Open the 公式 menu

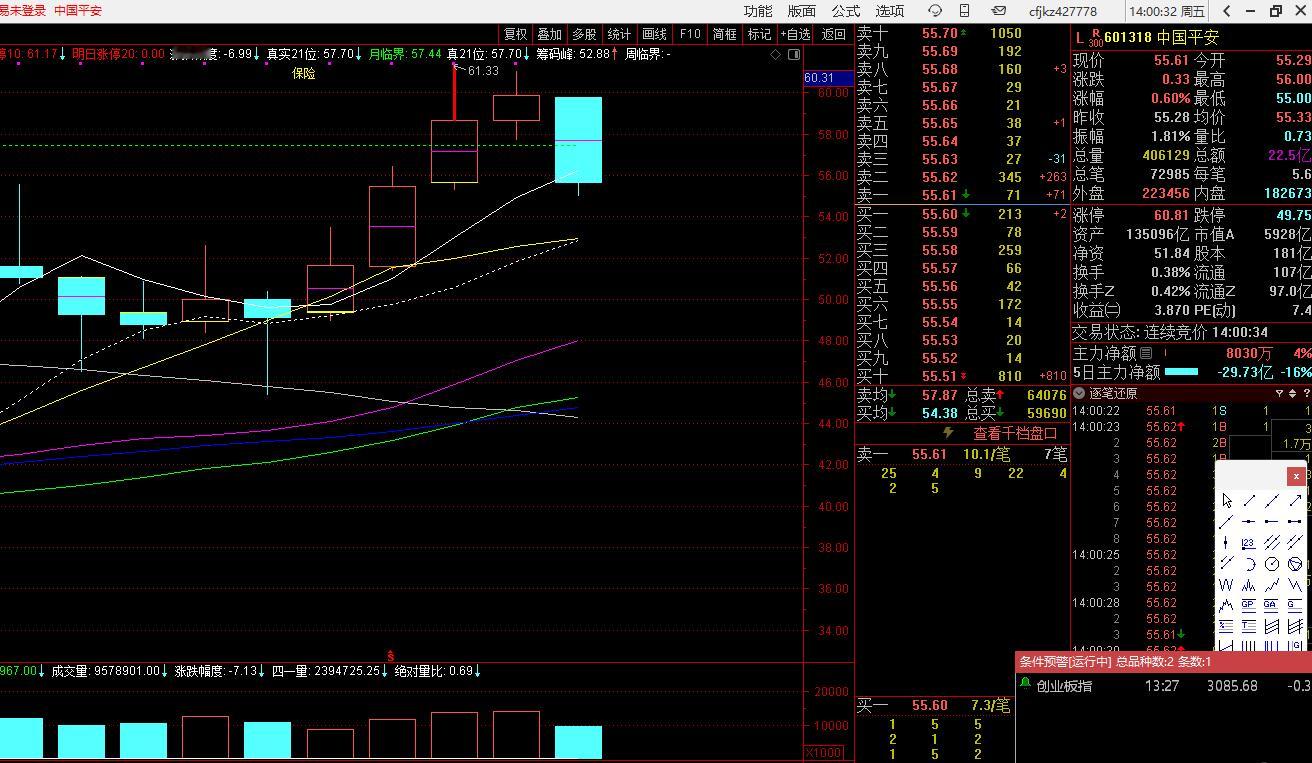click(x=846, y=11)
